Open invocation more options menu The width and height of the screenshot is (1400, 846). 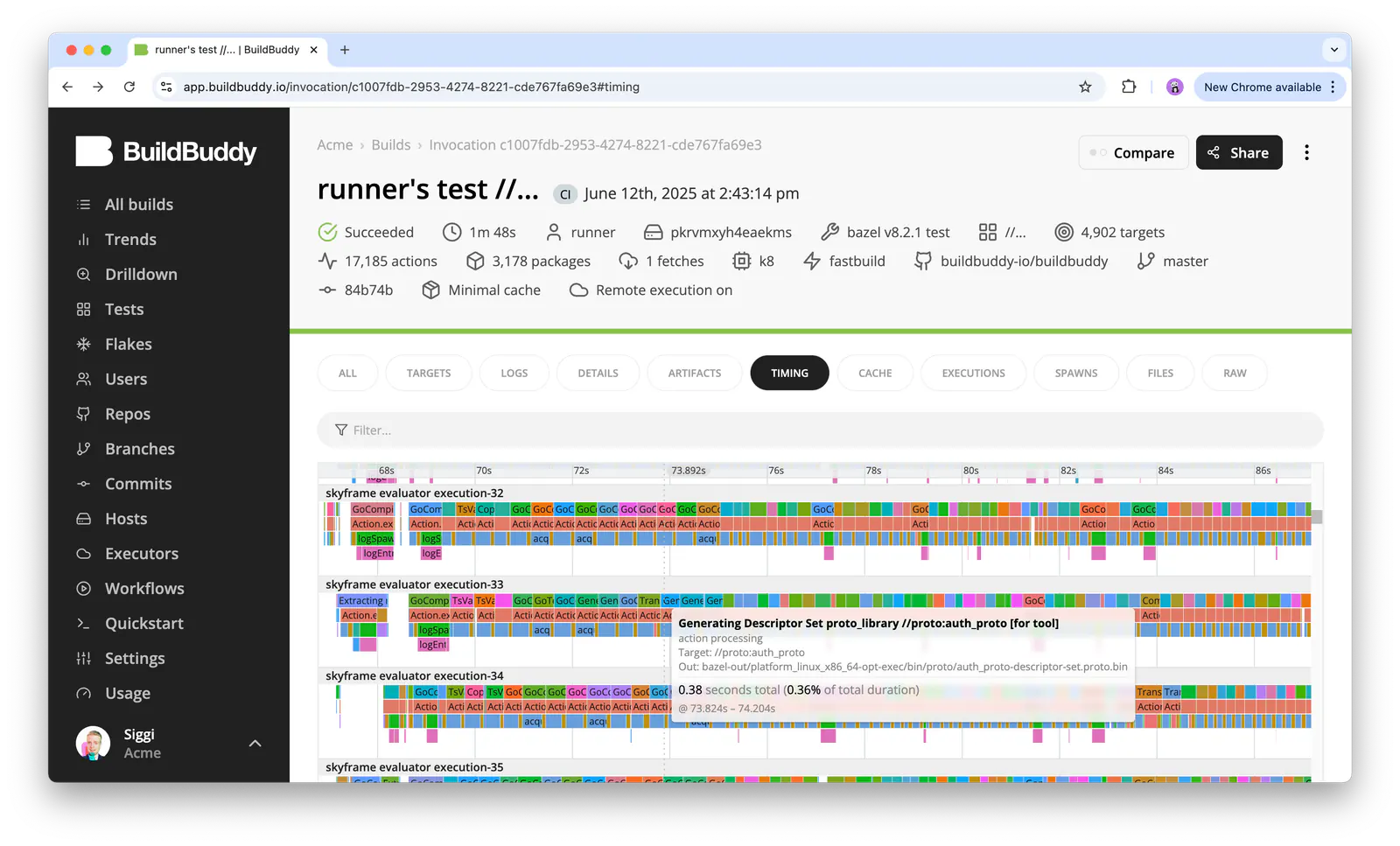pos(1306,152)
